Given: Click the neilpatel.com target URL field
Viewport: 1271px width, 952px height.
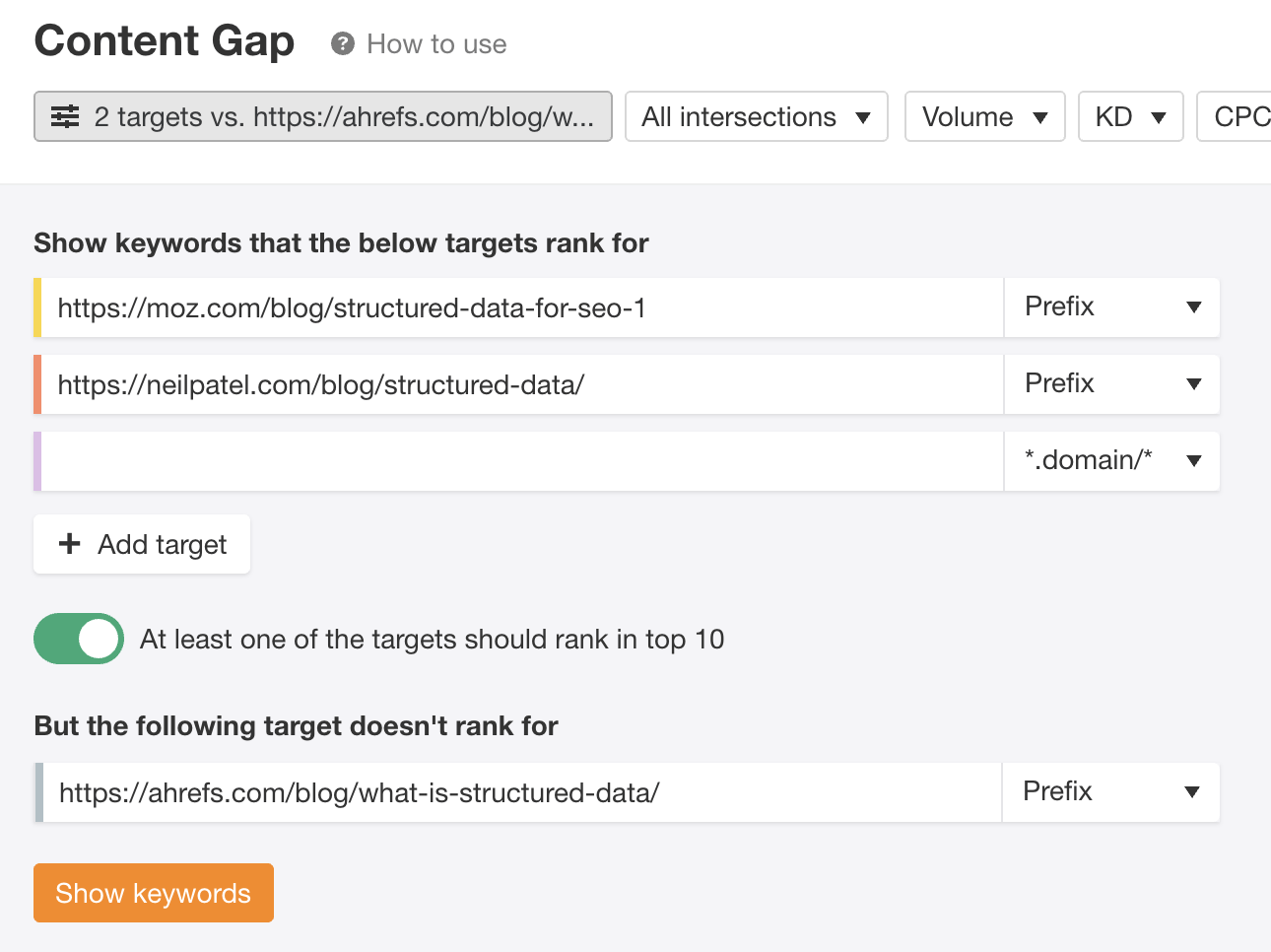Looking at the screenshot, I should (522, 384).
